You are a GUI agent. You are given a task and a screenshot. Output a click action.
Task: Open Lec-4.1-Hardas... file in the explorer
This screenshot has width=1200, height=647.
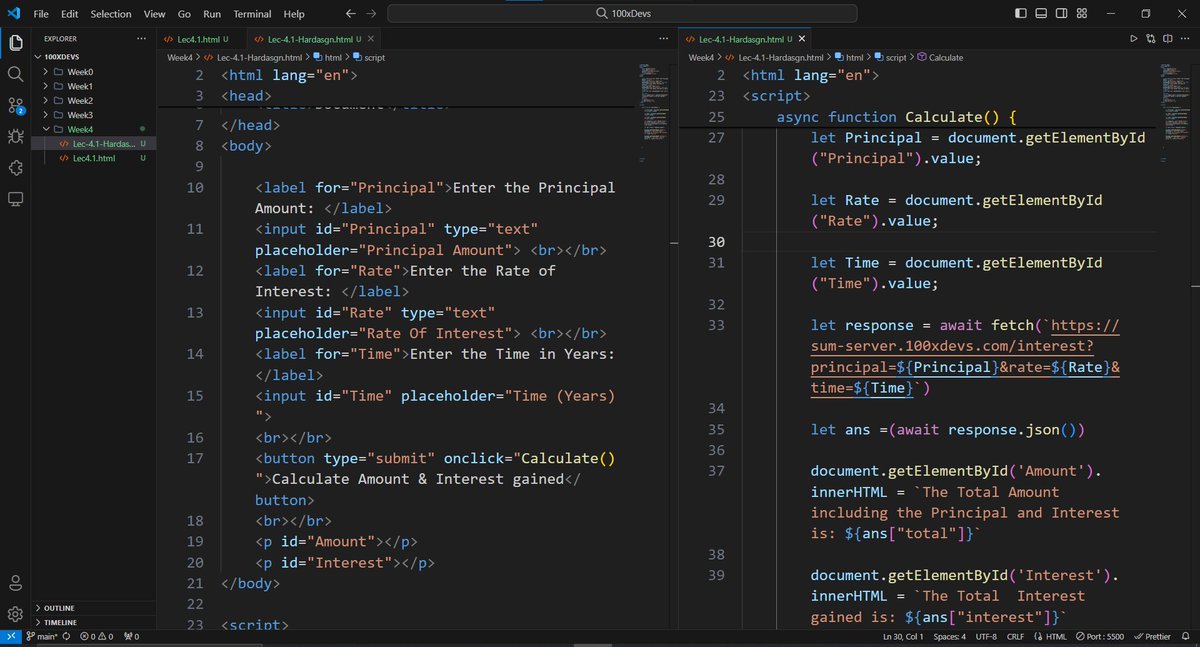click(x=93, y=144)
